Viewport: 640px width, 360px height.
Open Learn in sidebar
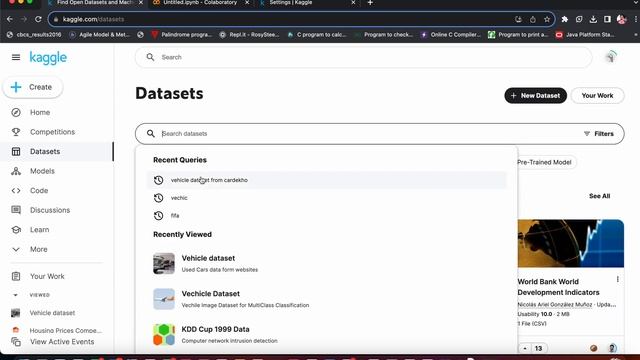(39, 230)
